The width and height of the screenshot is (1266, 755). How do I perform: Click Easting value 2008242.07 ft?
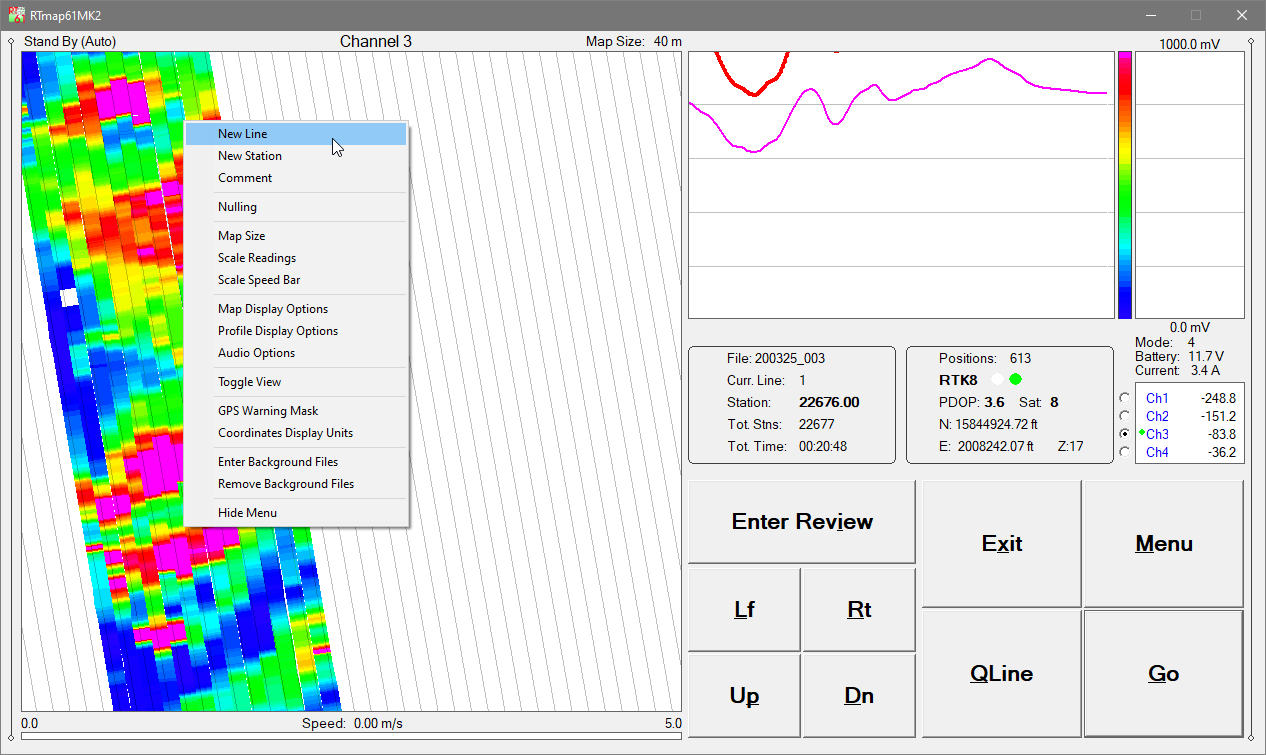[x=986, y=446]
